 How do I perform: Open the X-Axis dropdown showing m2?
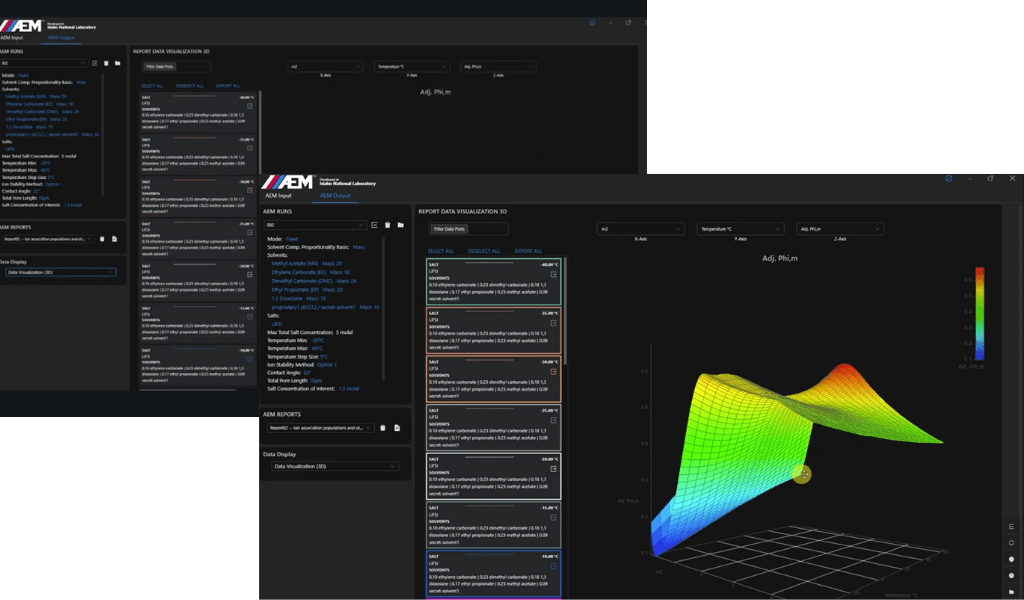pyautogui.click(x=640, y=229)
